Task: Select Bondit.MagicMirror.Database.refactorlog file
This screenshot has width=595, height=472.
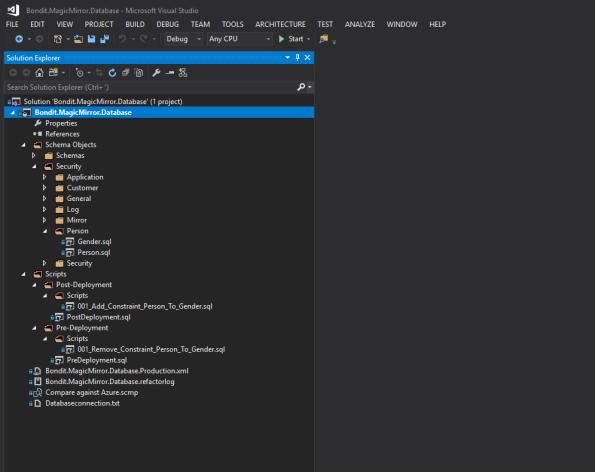Action: 110,382
